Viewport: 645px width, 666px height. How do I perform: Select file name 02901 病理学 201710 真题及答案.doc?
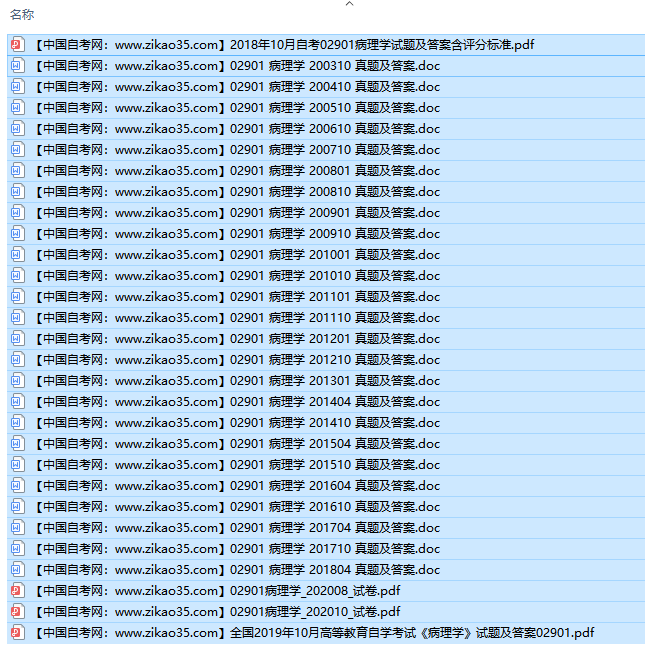(x=335, y=549)
